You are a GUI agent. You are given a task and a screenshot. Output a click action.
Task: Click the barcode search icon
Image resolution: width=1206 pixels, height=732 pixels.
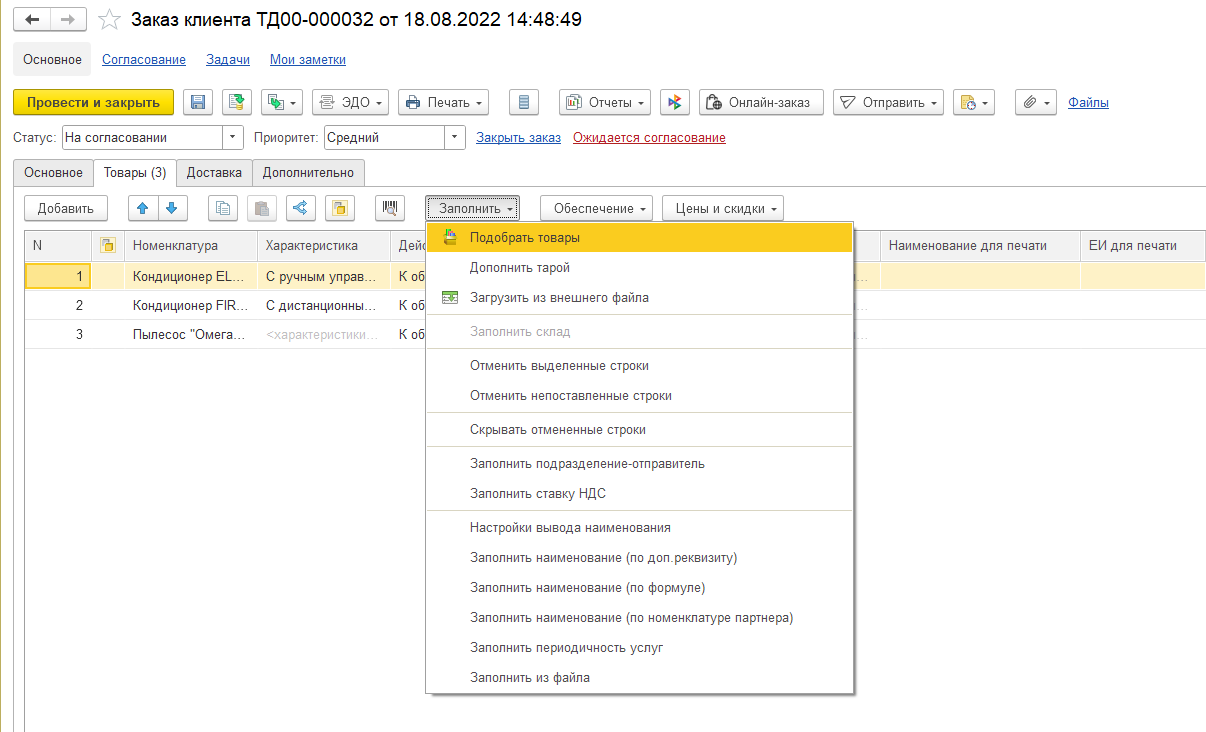(390, 208)
